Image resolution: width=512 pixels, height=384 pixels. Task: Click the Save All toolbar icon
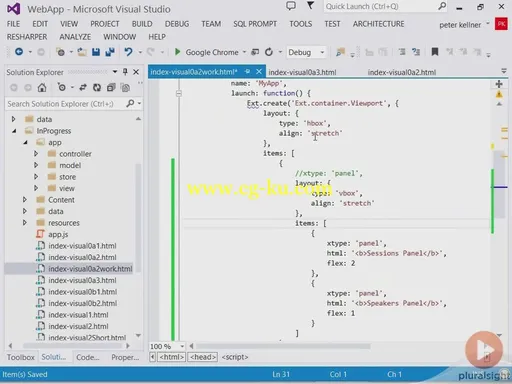110,52
